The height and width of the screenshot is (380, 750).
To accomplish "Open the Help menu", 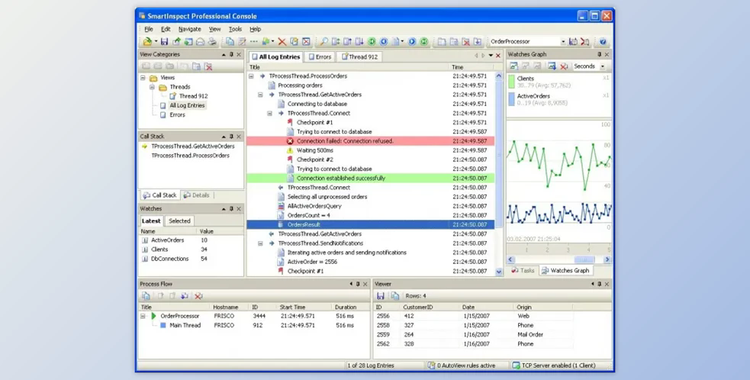I will [x=255, y=29].
